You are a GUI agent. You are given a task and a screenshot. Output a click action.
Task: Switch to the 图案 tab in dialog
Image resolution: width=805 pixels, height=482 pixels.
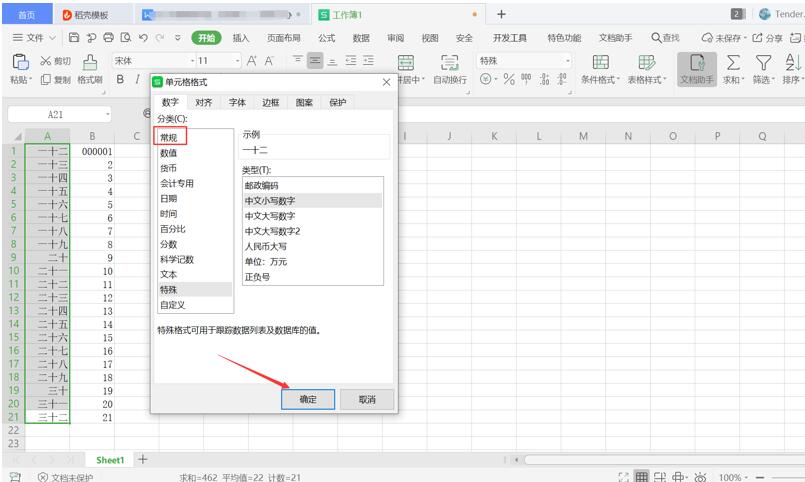click(x=304, y=102)
